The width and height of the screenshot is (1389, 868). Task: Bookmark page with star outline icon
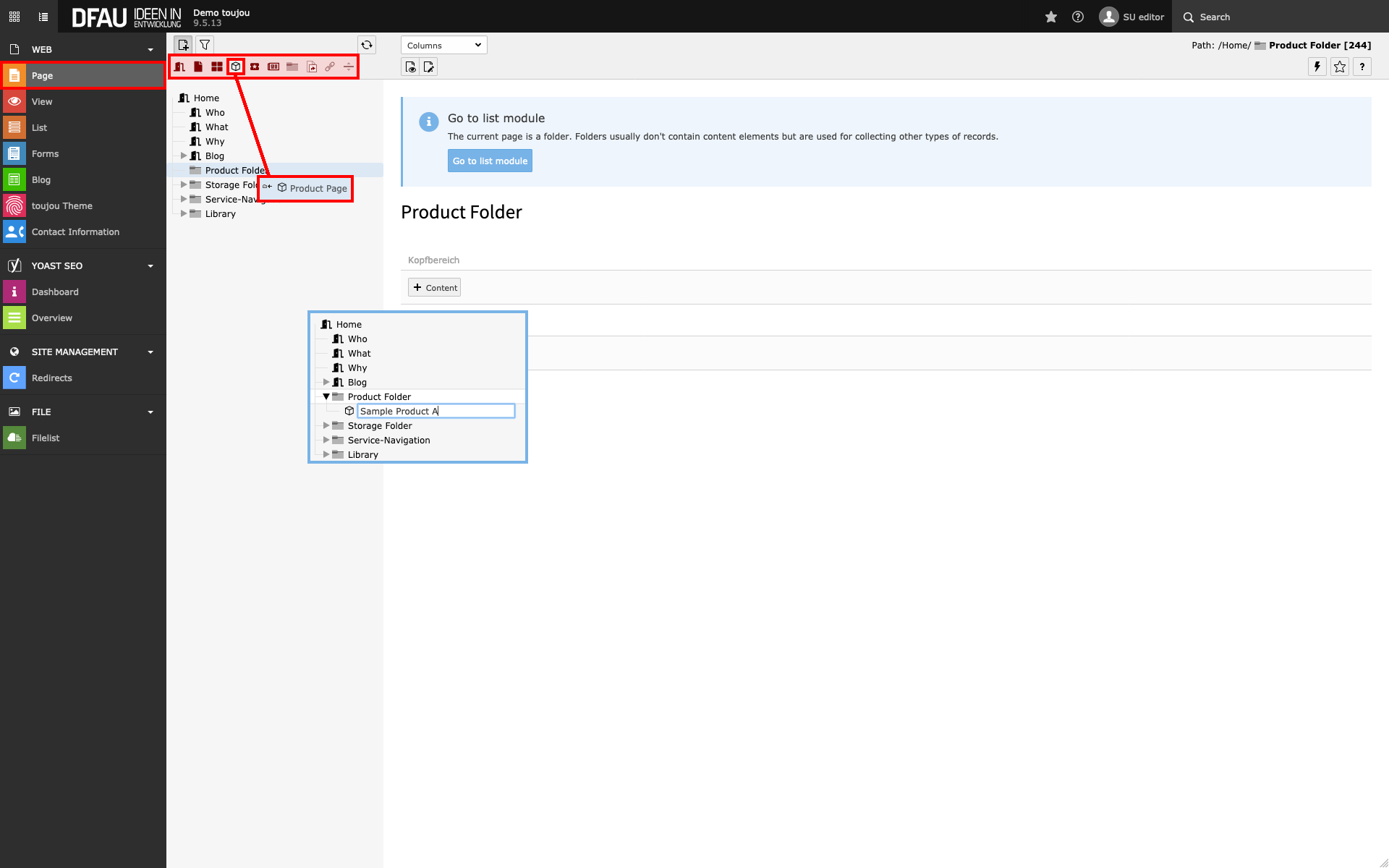[x=1340, y=67]
